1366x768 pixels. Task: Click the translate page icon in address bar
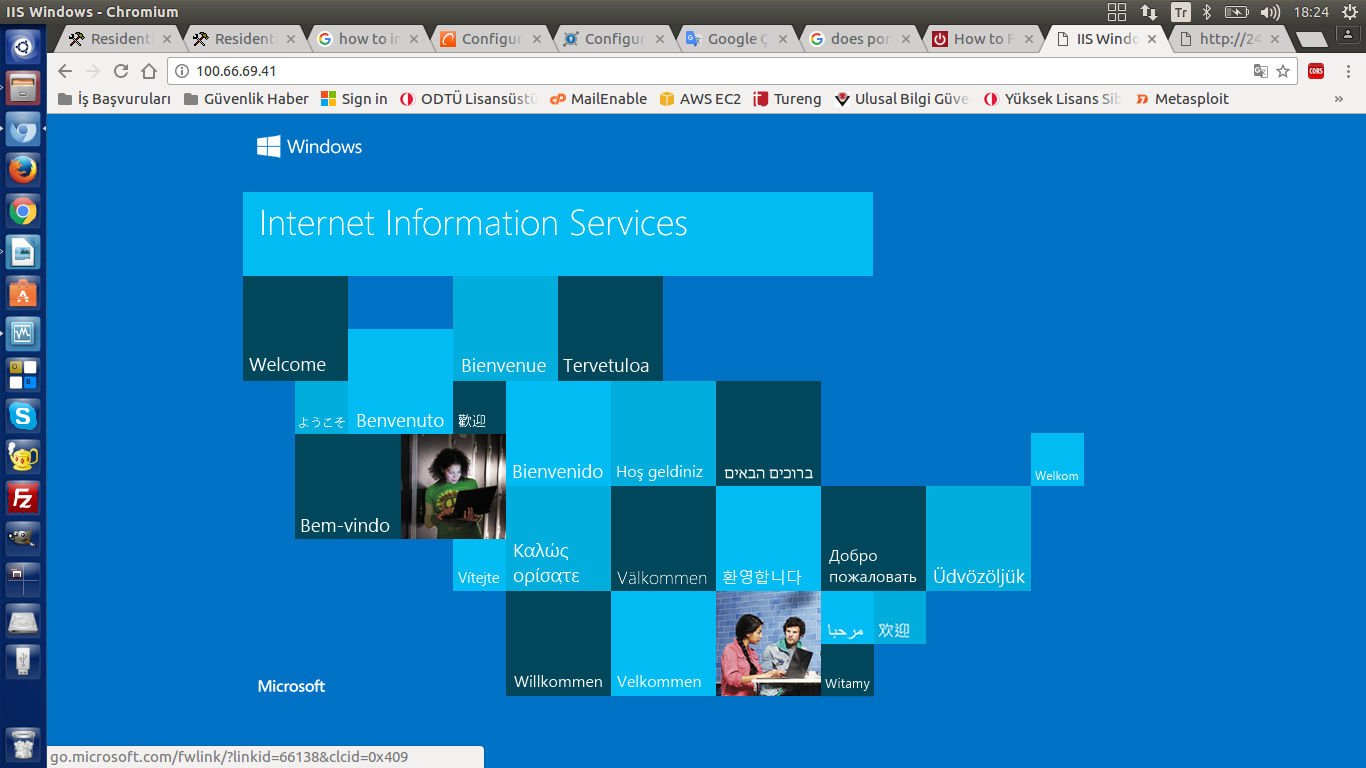[x=1261, y=71]
